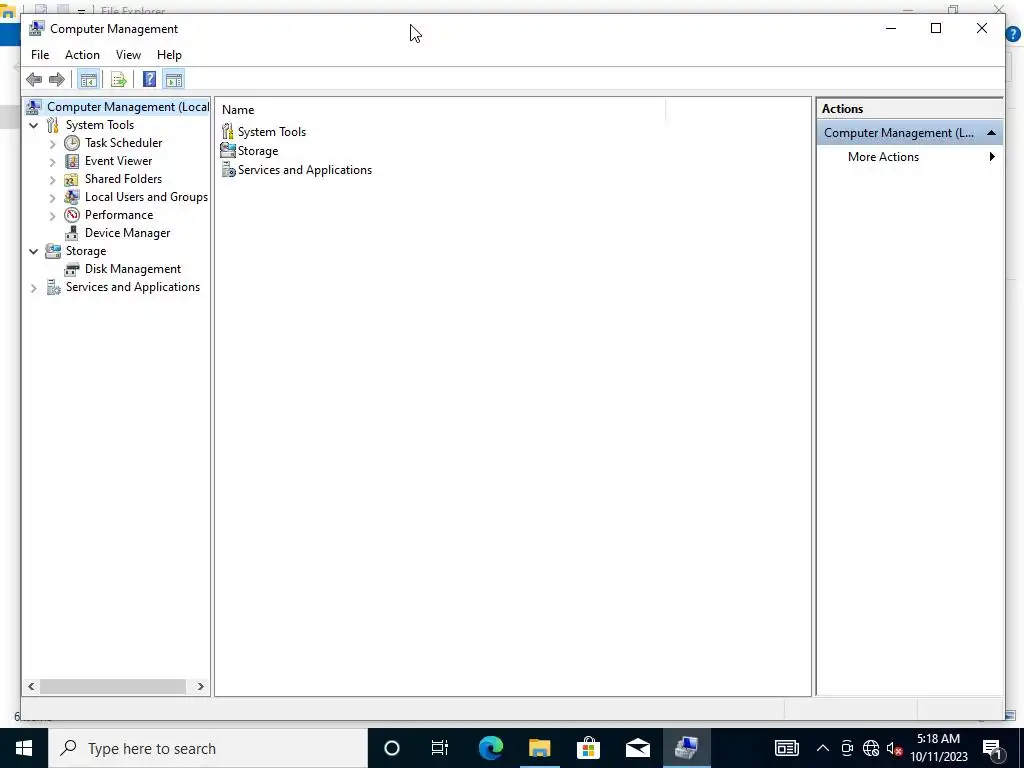Image resolution: width=1024 pixels, height=768 pixels.
Task: Click the Disk Management drive icon
Action: point(72,269)
